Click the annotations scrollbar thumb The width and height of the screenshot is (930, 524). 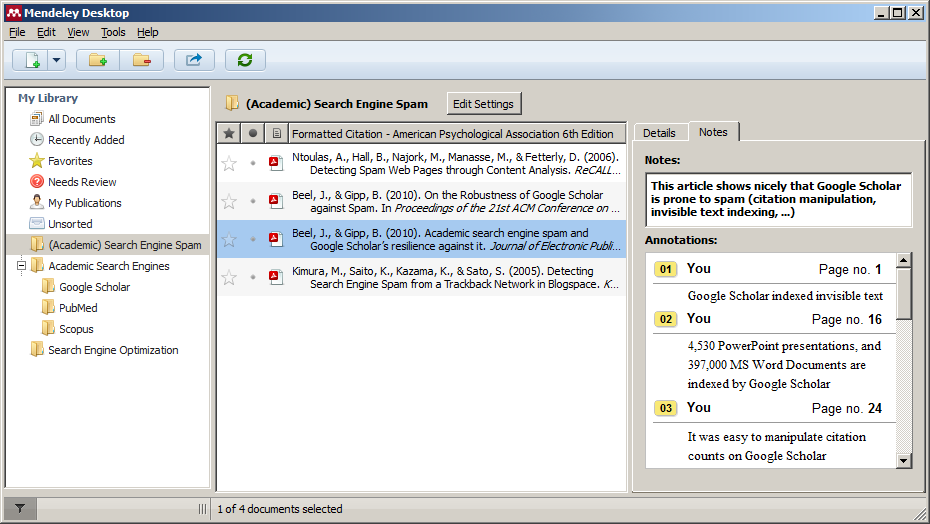click(x=903, y=294)
